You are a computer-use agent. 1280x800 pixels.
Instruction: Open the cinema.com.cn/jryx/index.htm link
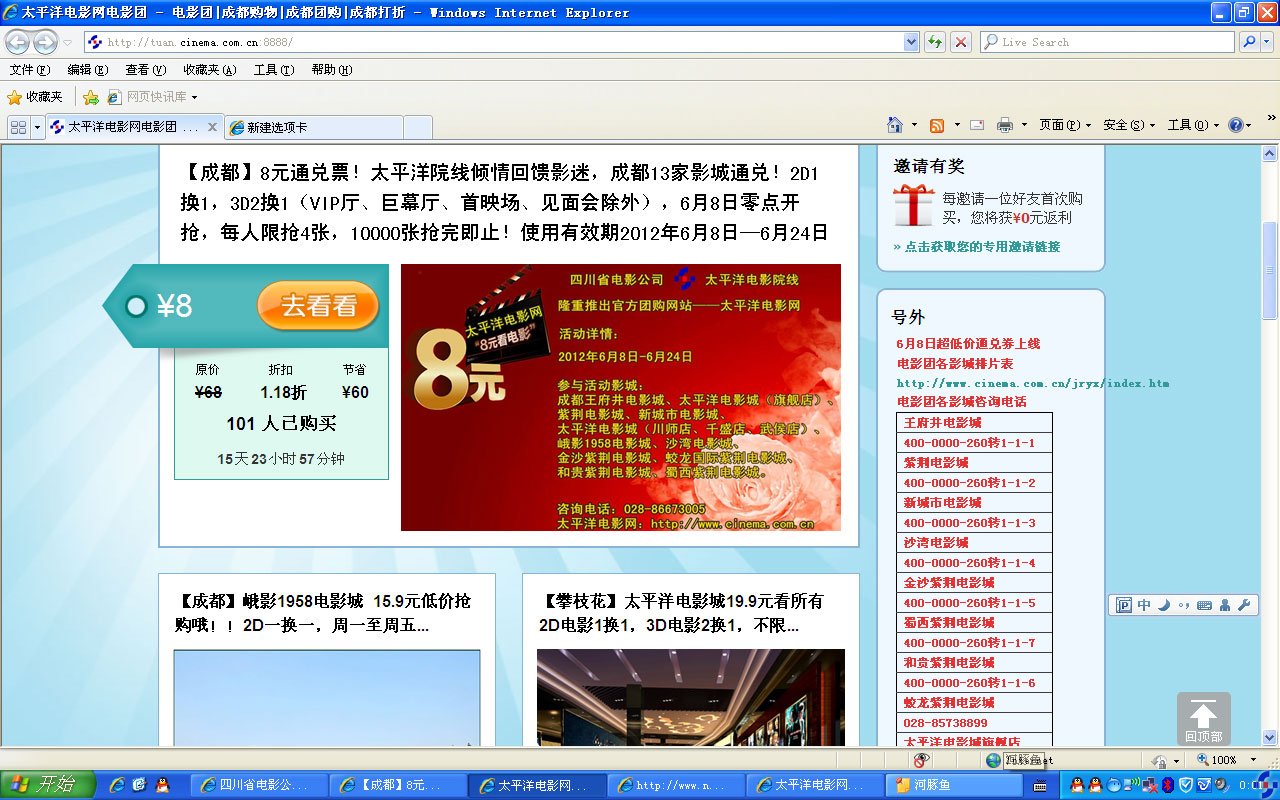[1033, 383]
